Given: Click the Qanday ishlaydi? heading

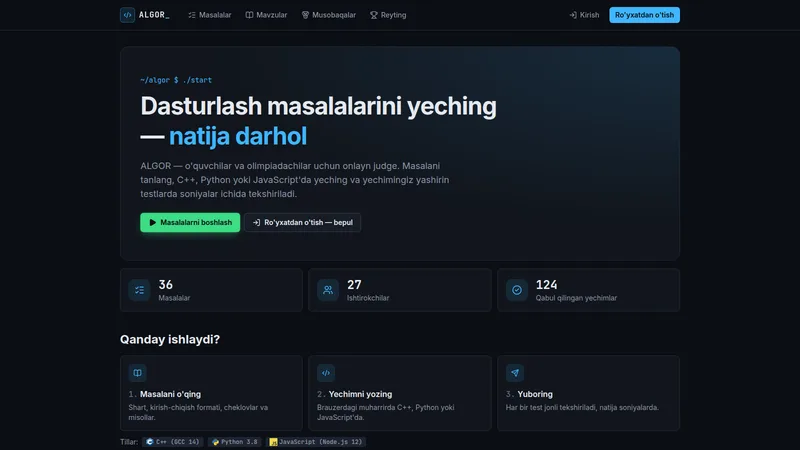Looking at the screenshot, I should (170, 339).
